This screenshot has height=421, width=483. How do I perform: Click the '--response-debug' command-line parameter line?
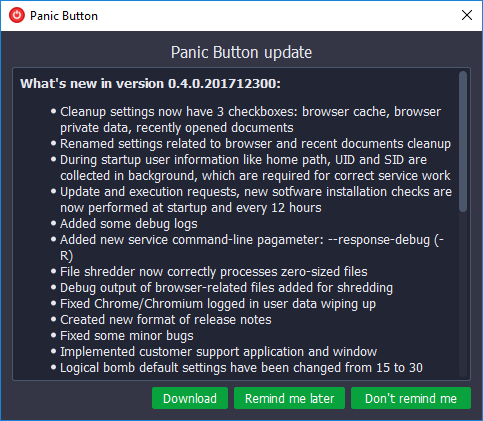252,248
